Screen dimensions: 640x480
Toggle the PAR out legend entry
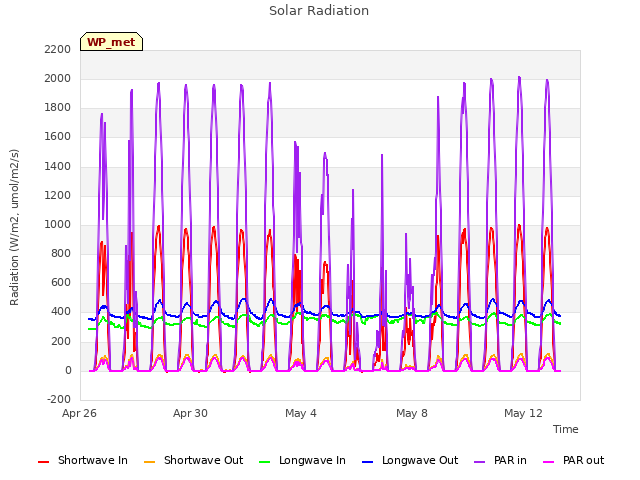pyautogui.click(x=573, y=460)
